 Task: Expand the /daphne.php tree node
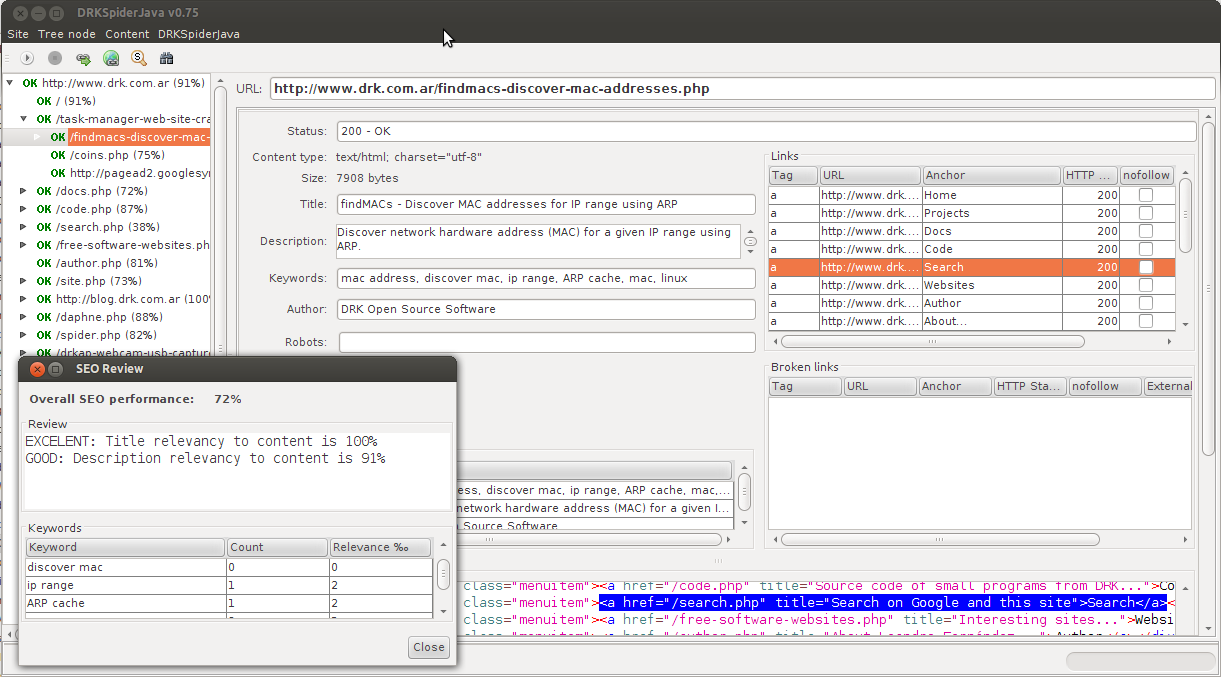tap(24, 317)
